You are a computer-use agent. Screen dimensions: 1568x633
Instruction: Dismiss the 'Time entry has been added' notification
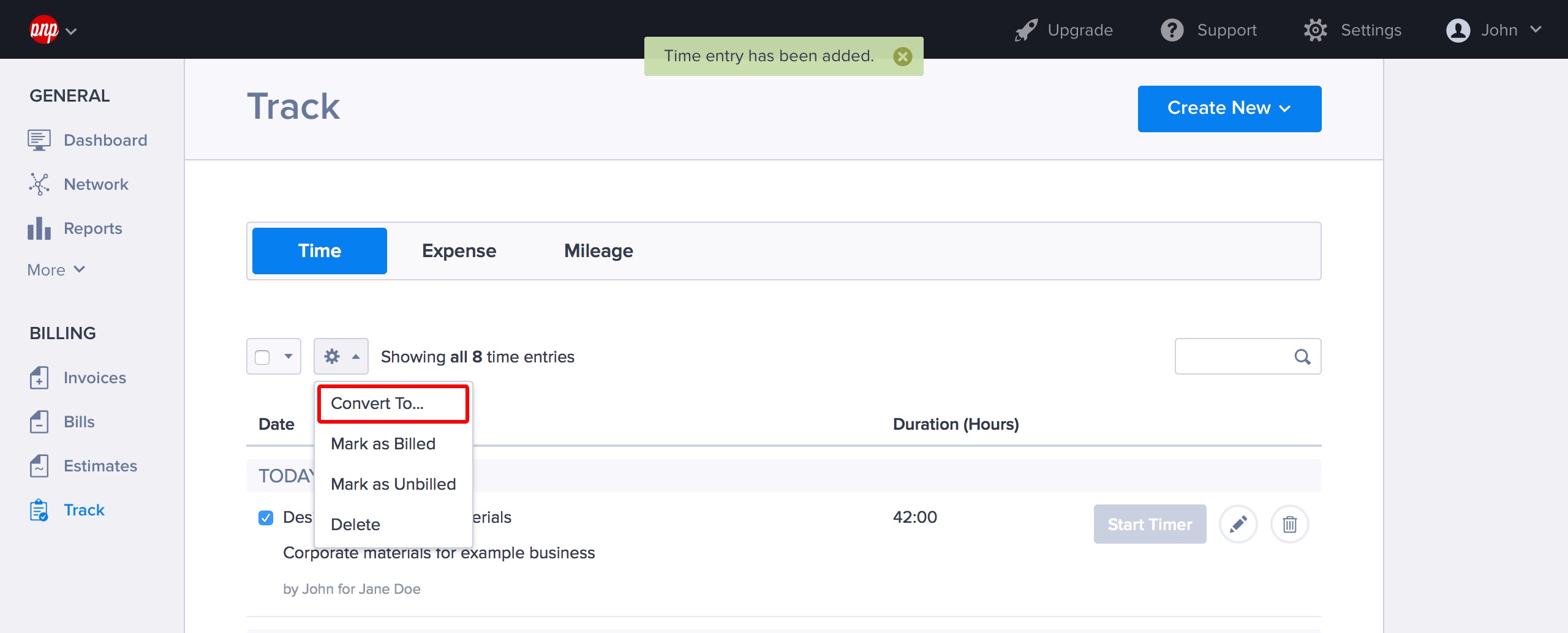click(902, 56)
